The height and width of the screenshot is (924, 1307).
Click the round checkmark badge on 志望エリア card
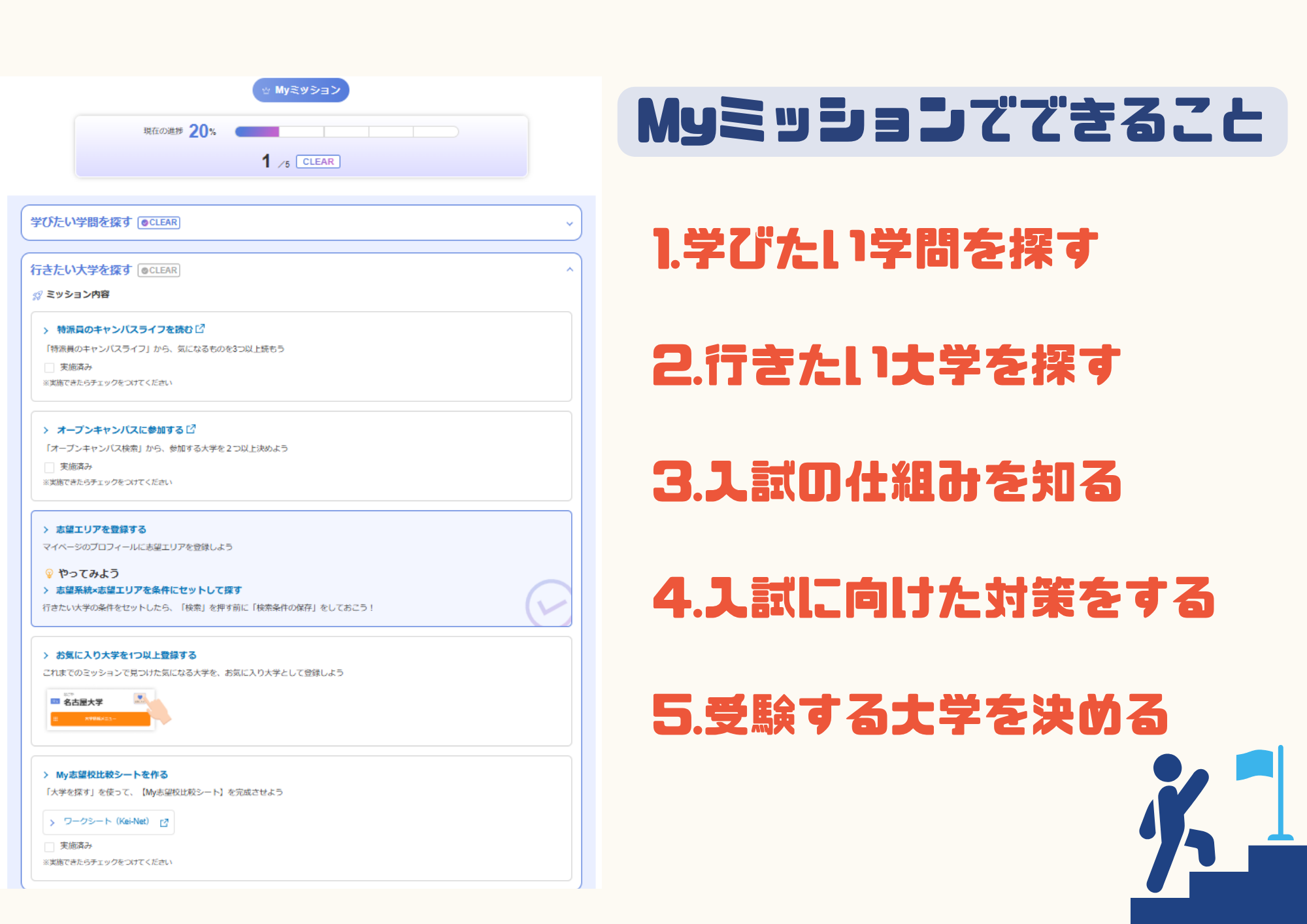[549, 603]
